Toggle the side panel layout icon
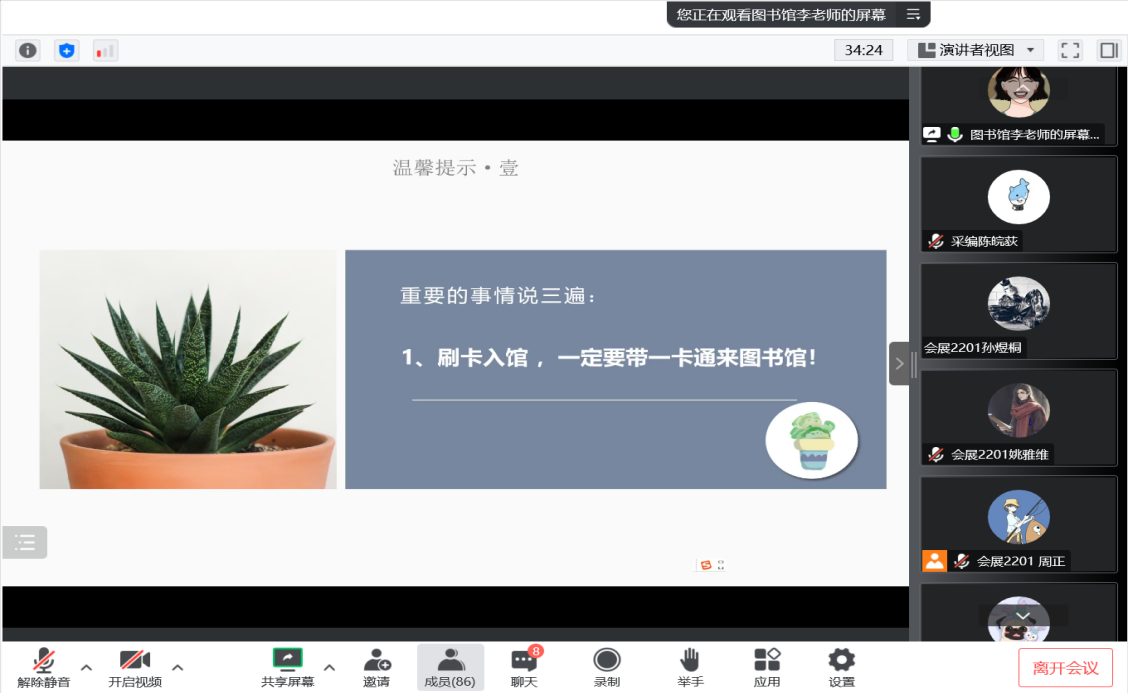Viewport: 1128px width, 693px height. coord(1108,50)
